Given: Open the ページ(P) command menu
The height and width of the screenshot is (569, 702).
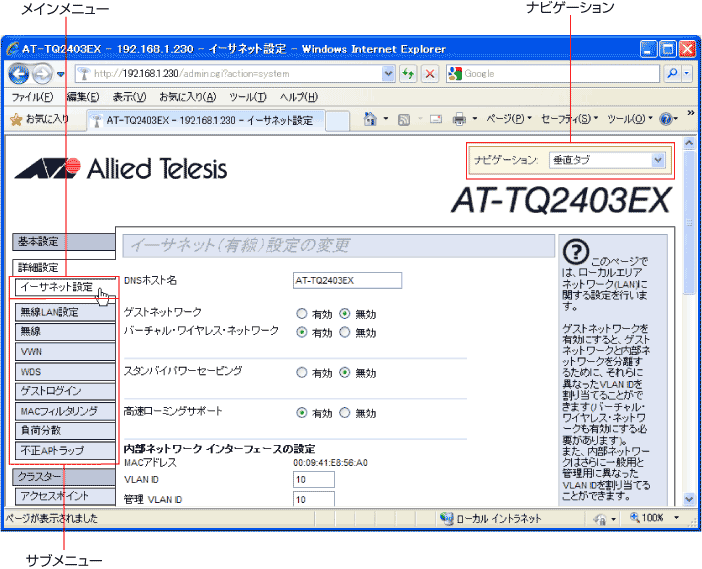Looking at the screenshot, I should (x=509, y=119).
